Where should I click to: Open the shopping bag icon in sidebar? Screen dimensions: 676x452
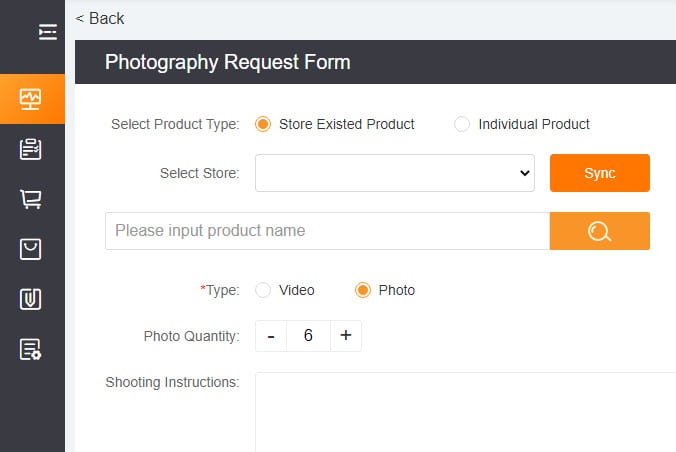coord(31,249)
